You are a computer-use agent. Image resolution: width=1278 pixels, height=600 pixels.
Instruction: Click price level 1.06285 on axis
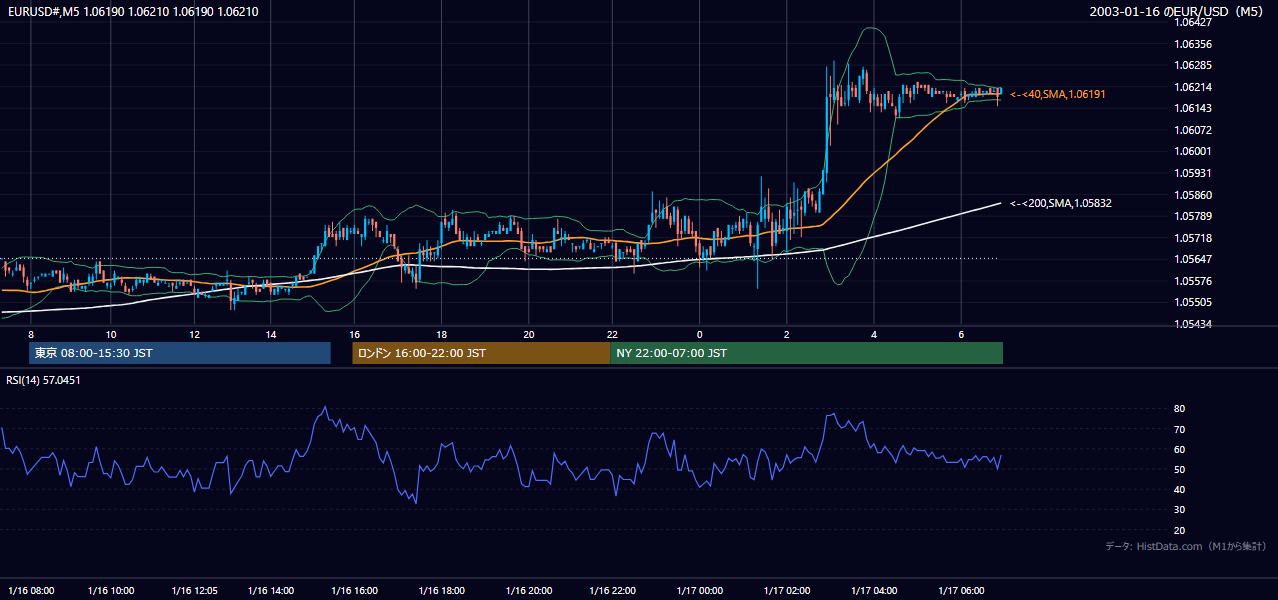coord(1194,65)
